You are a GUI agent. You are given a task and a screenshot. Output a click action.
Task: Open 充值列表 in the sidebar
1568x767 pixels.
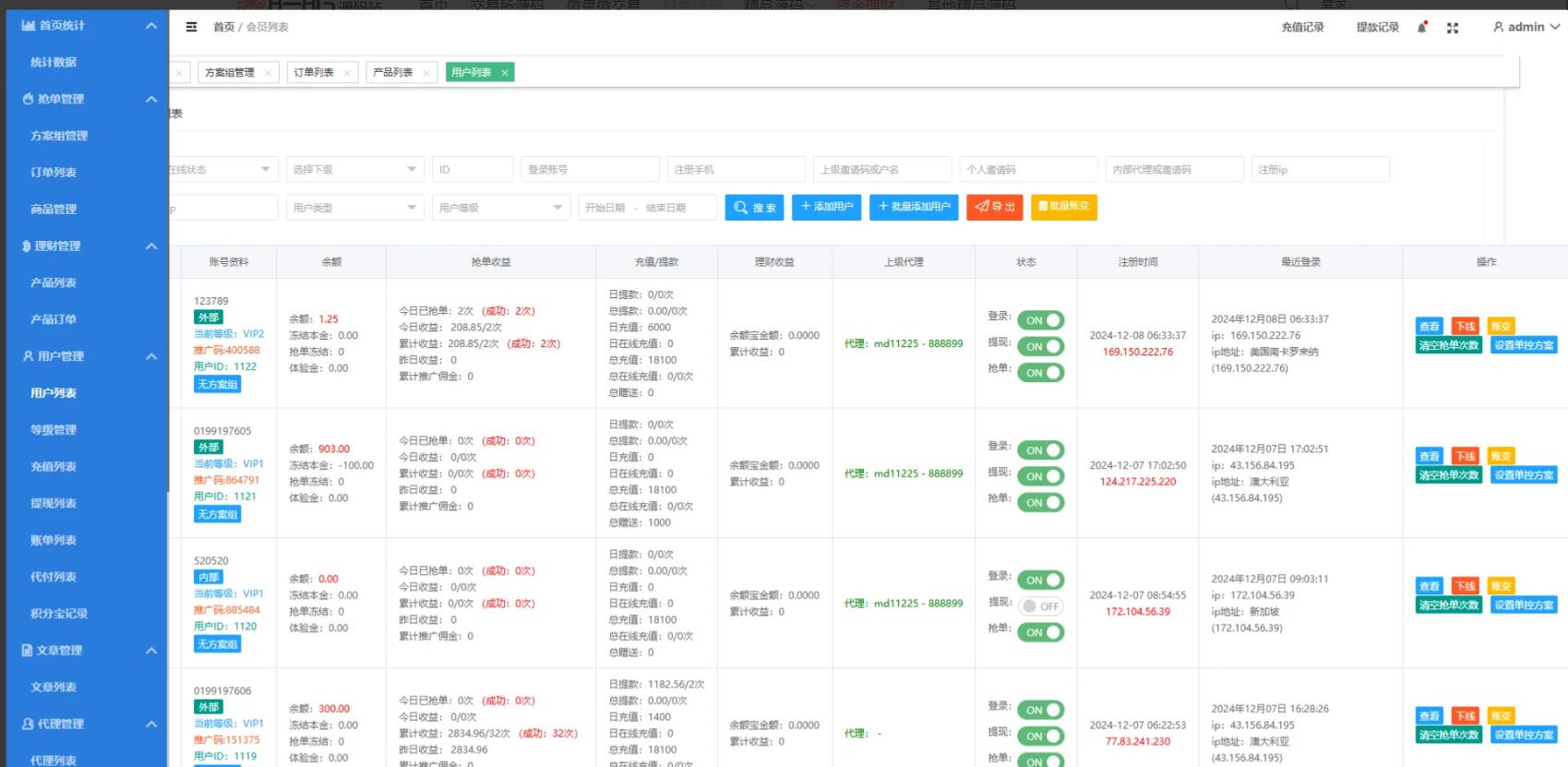(54, 467)
